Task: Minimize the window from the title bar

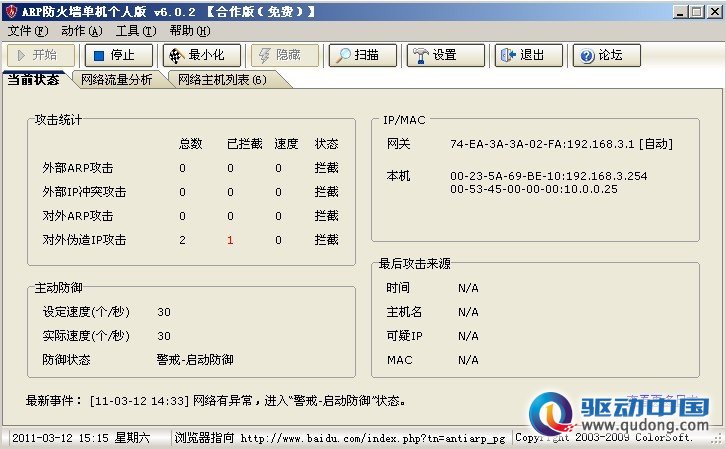Action: click(680, 12)
